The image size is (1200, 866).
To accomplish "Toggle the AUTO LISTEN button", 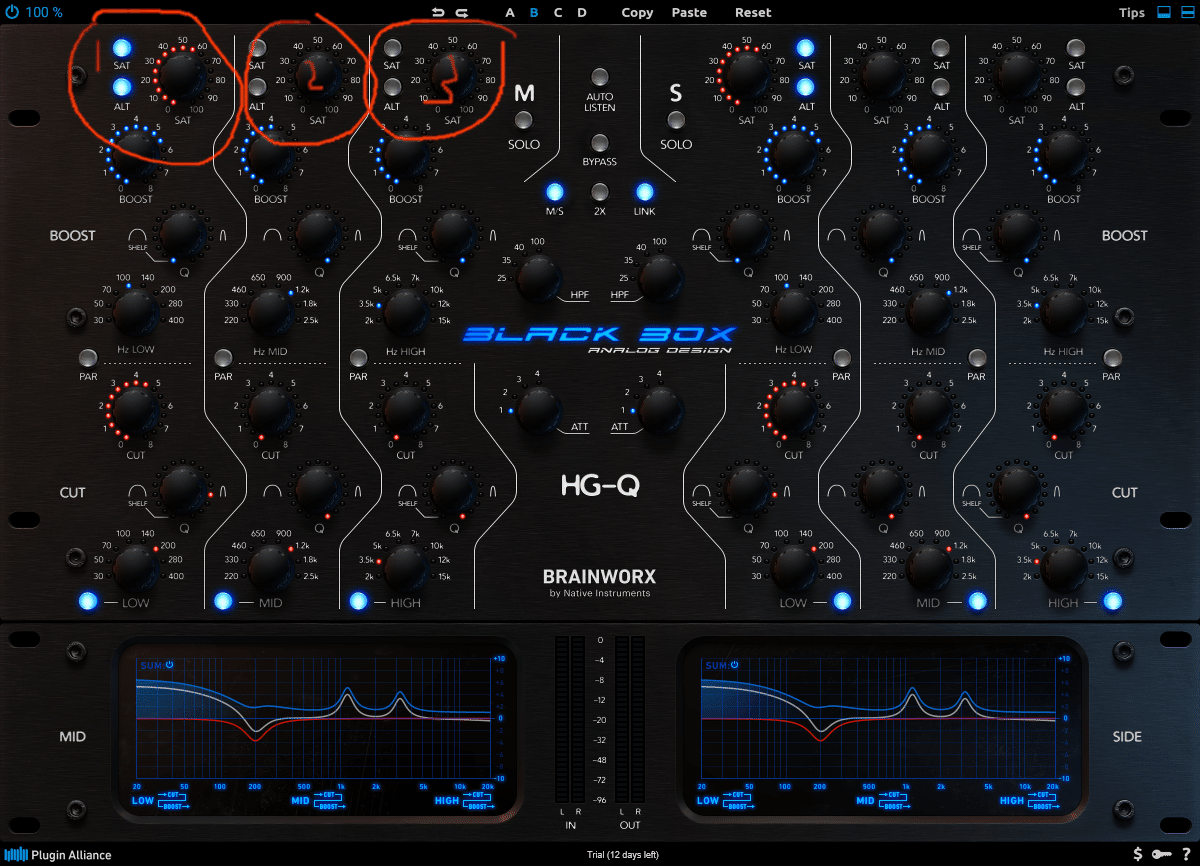I will pyautogui.click(x=600, y=77).
